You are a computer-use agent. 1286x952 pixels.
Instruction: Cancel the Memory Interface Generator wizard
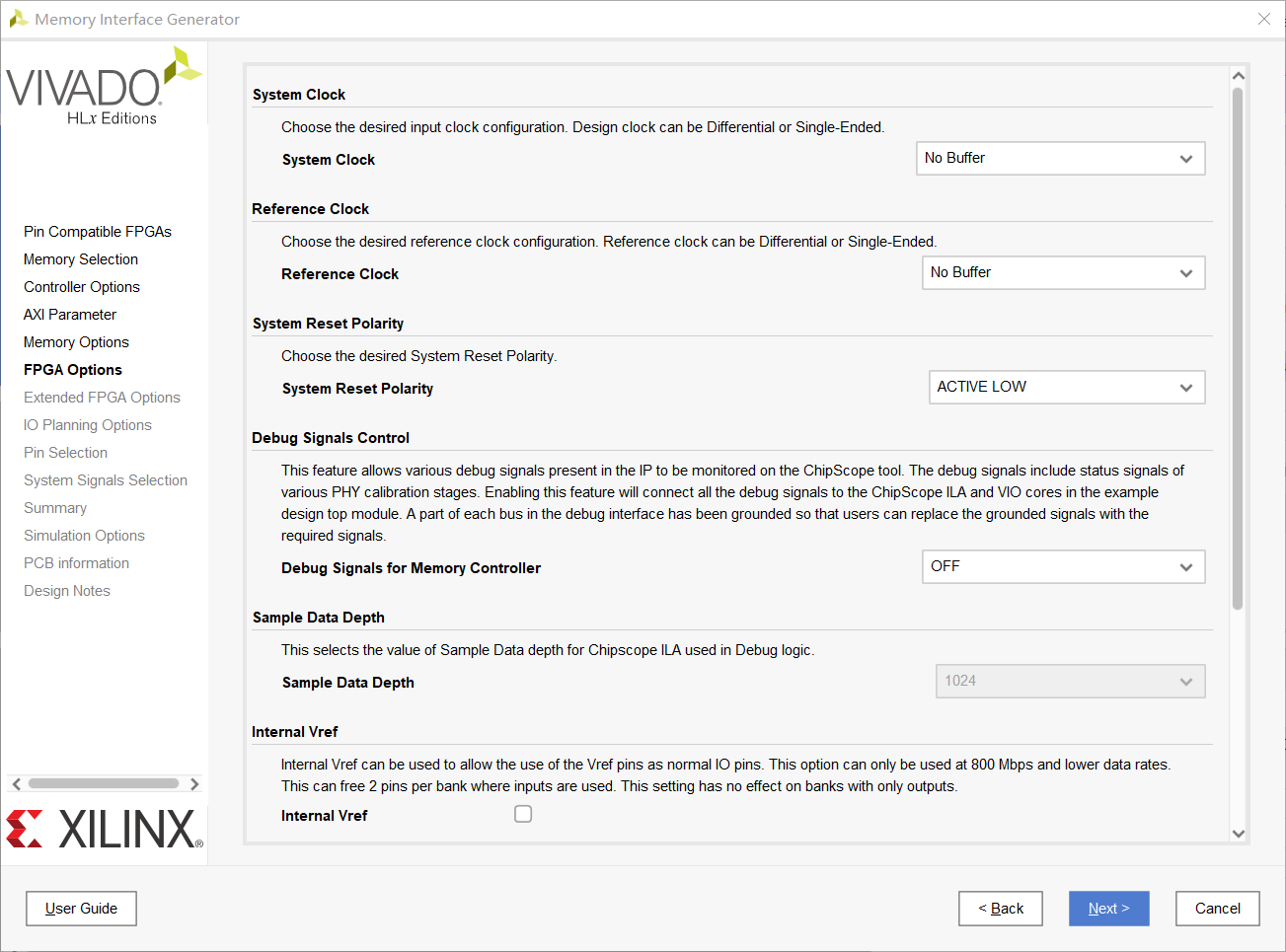pyautogui.click(x=1218, y=909)
